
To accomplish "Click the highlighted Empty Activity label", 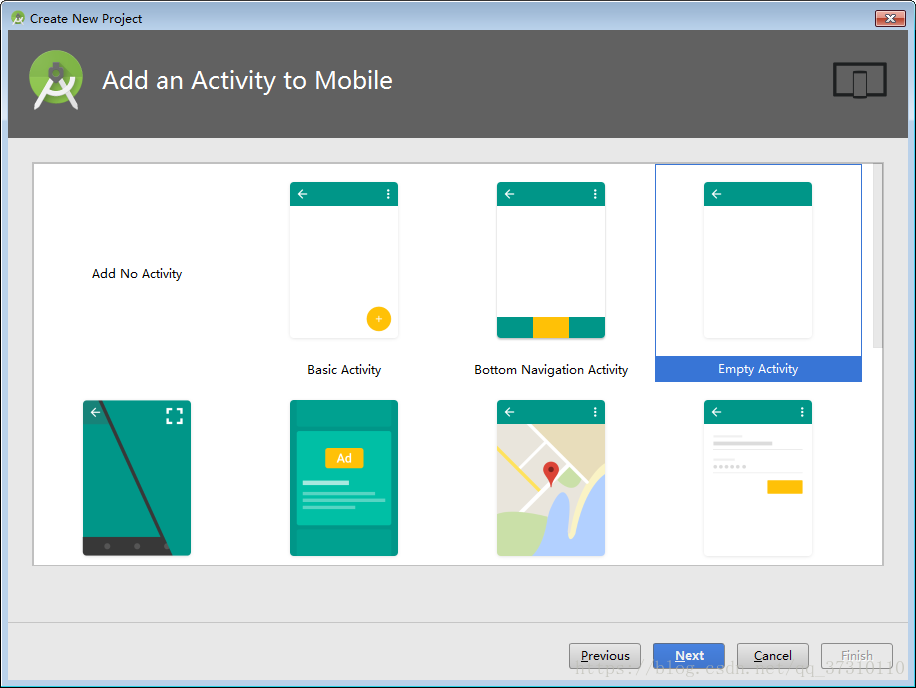I will click(758, 369).
